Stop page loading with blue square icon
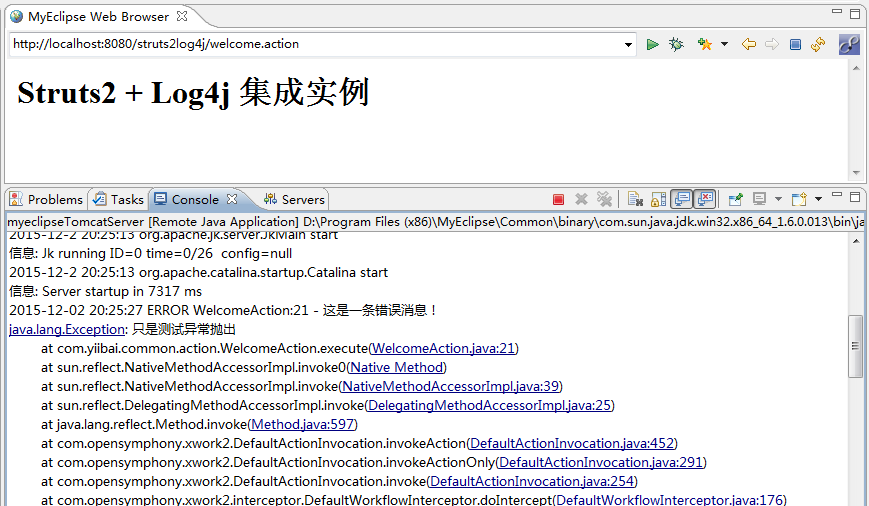869x506 pixels. [x=795, y=44]
